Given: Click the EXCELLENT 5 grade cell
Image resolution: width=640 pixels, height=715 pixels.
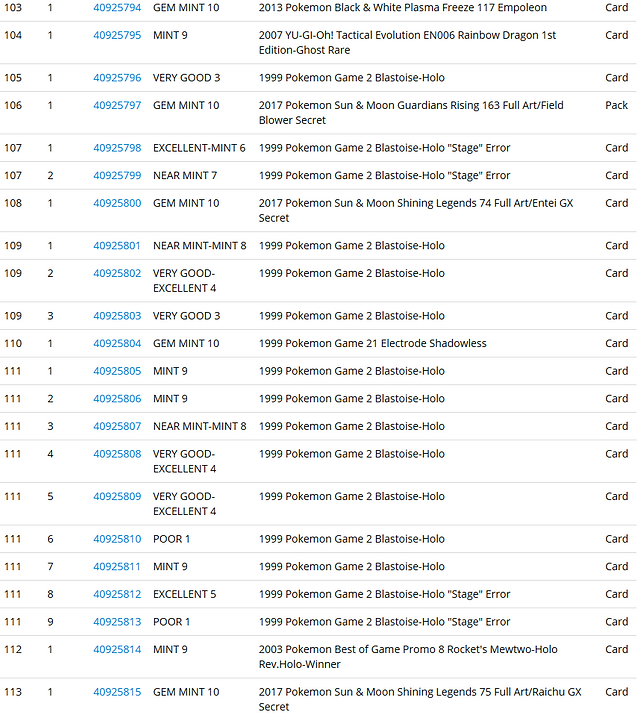Looking at the screenshot, I should click(184, 594).
